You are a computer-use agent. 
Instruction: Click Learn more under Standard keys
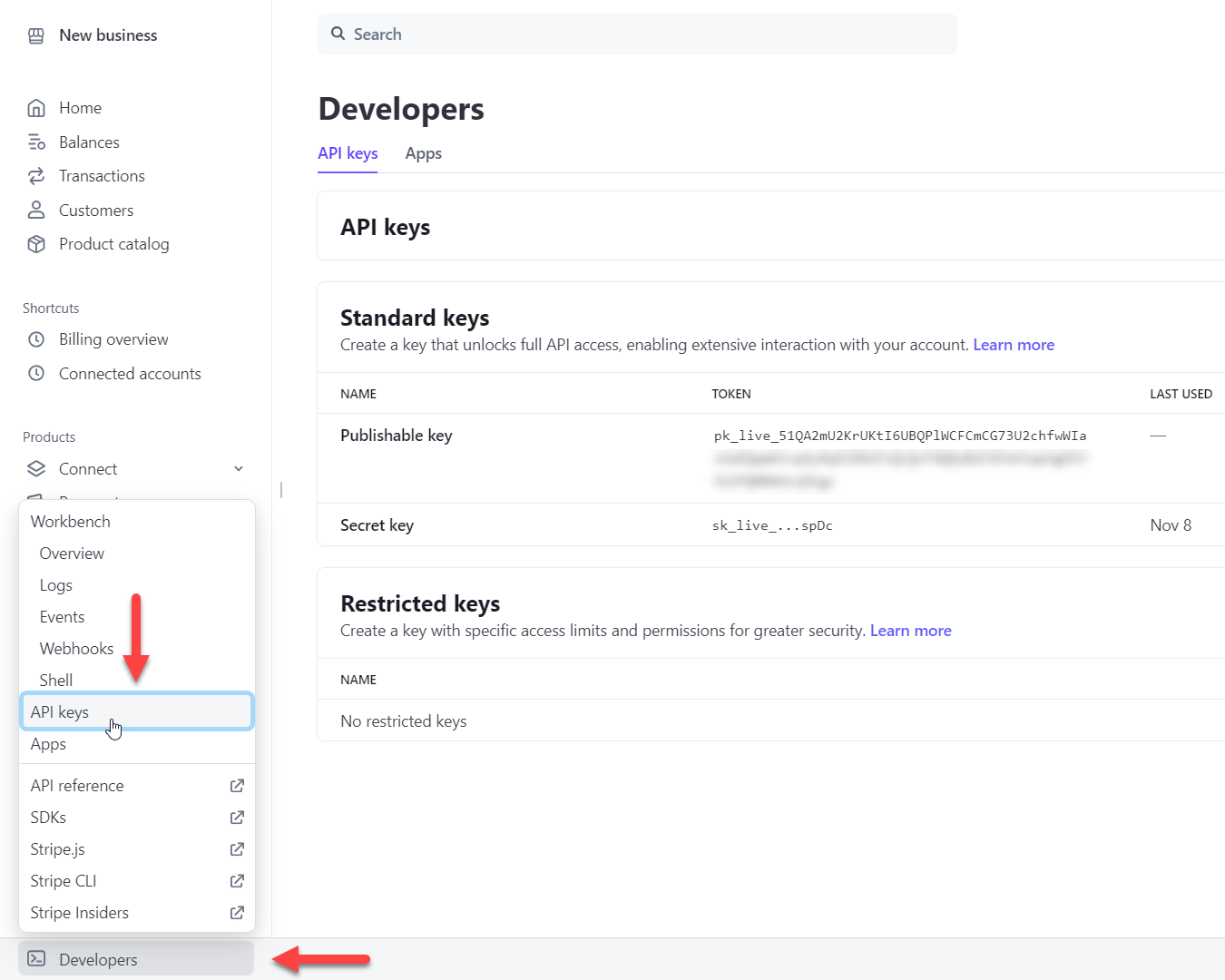coord(1014,345)
